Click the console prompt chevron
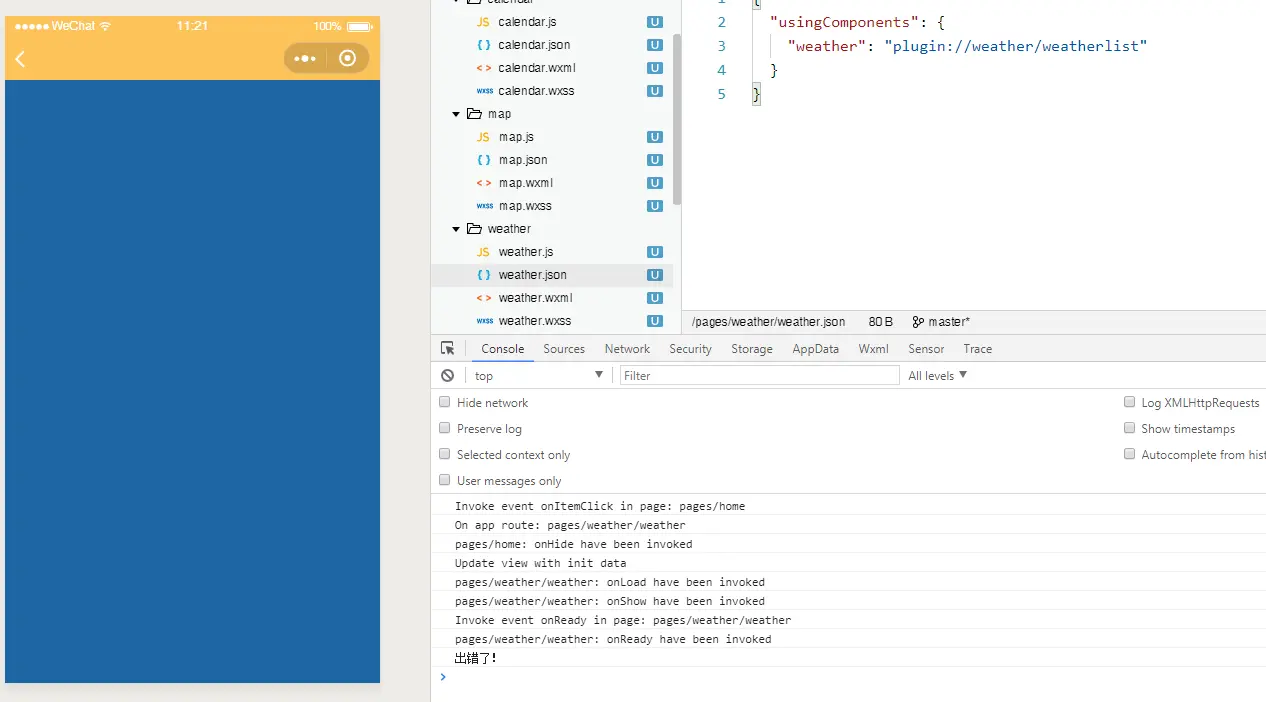Viewport: 1266px width, 702px height. 443,677
